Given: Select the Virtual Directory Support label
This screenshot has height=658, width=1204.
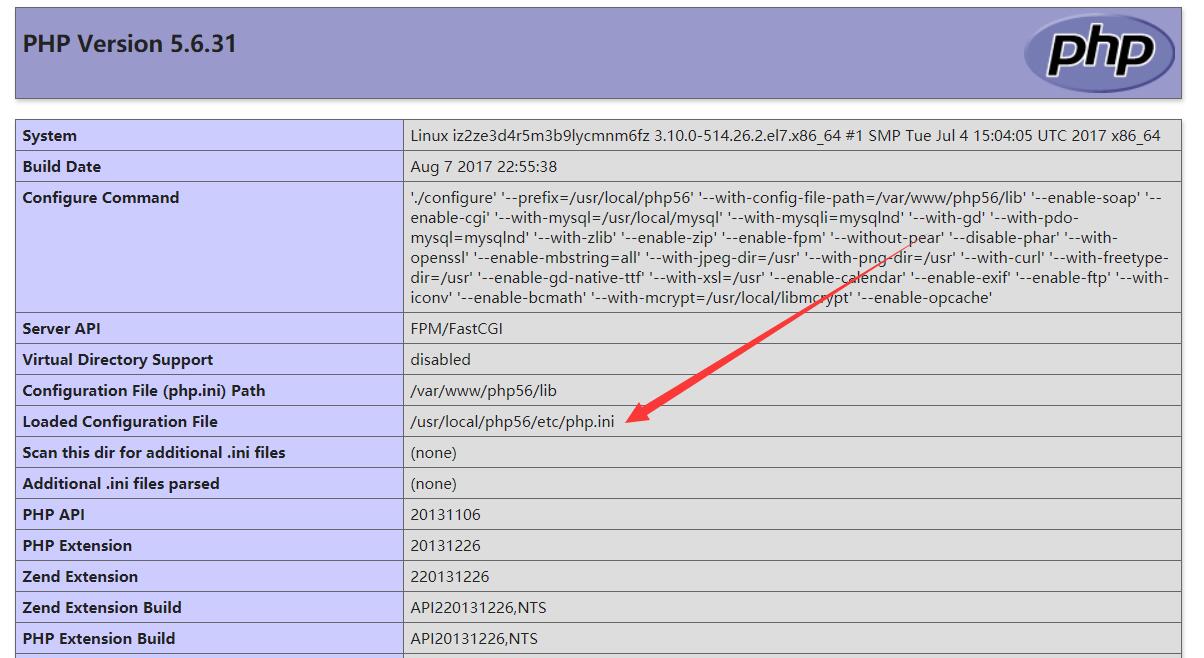Looking at the screenshot, I should pyautogui.click(x=118, y=360).
